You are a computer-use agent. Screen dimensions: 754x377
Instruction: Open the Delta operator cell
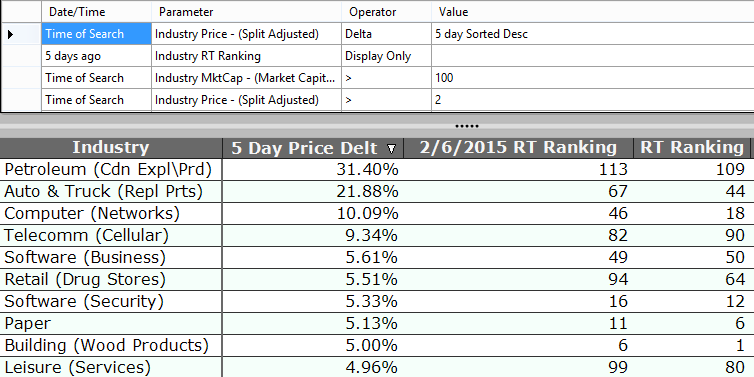(387, 34)
